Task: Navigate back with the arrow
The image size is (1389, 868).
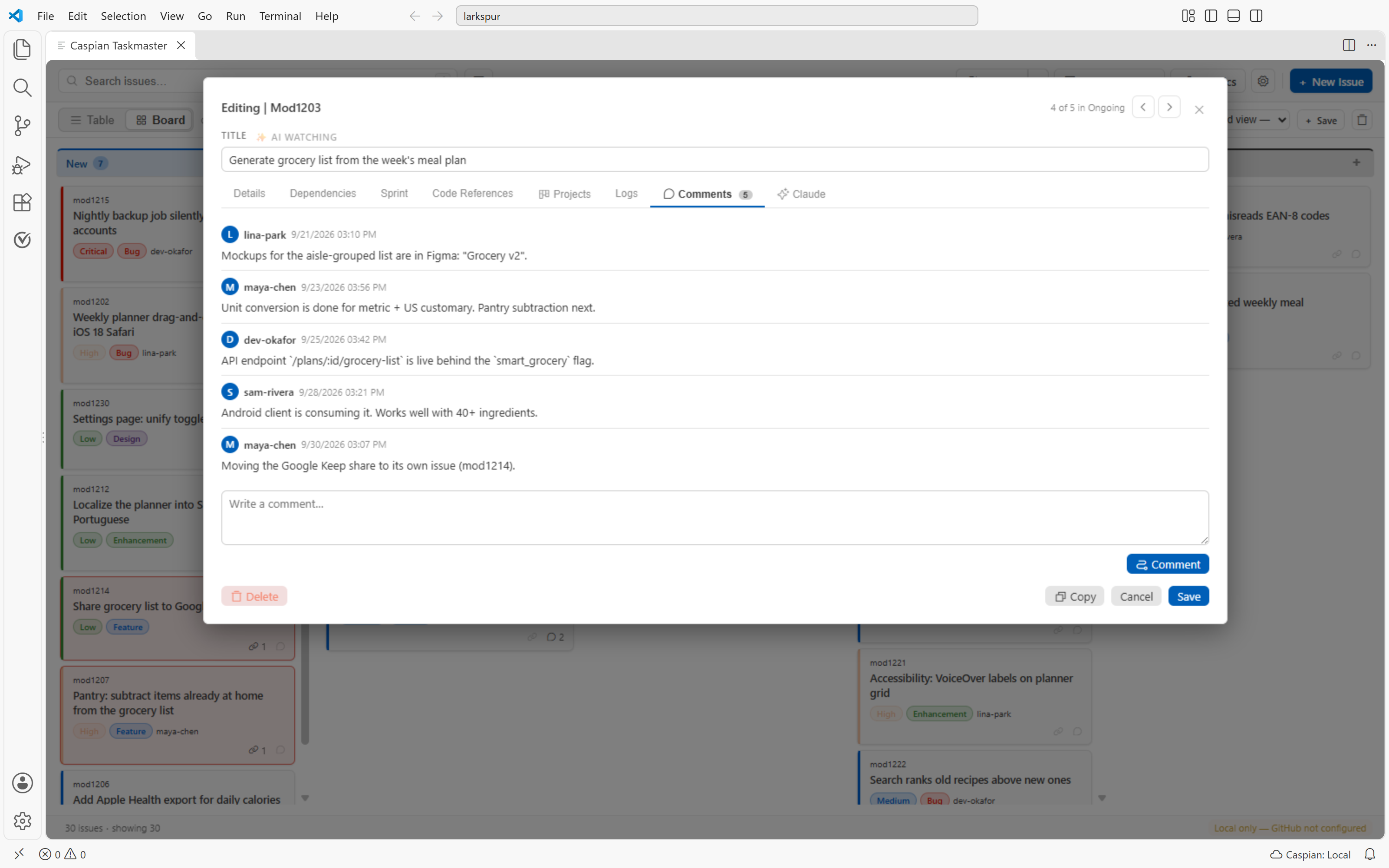Action: [x=415, y=16]
